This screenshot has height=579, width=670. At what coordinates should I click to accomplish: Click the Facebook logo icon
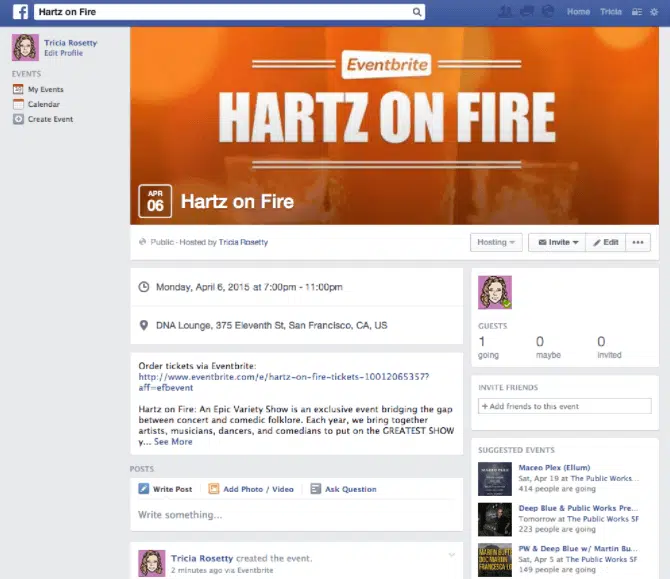pyautogui.click(x=19, y=12)
